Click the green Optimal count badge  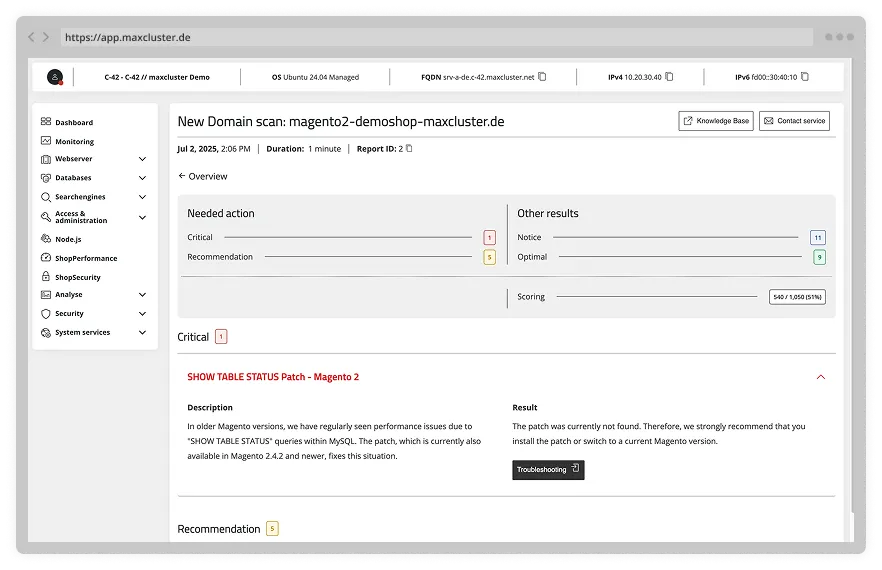[820, 257]
